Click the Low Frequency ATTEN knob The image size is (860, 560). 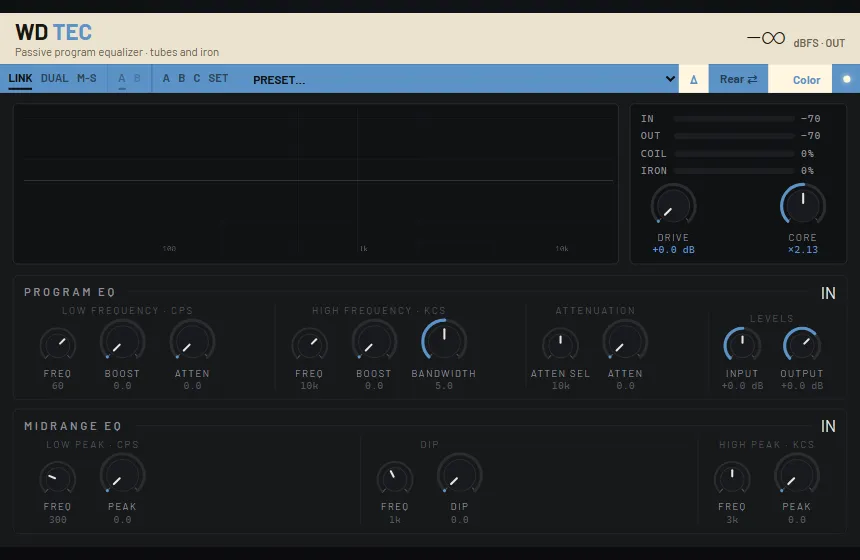point(192,342)
